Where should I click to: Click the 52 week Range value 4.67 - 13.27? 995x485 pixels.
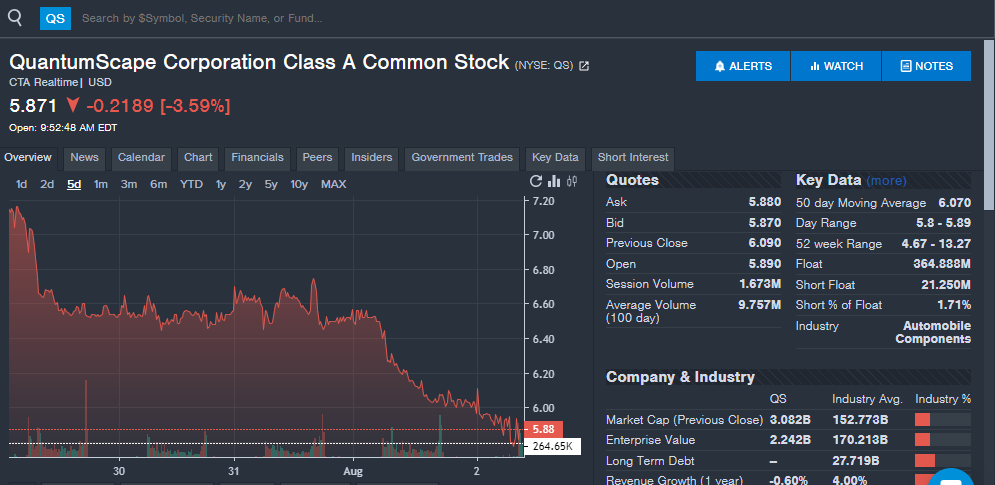tap(936, 244)
